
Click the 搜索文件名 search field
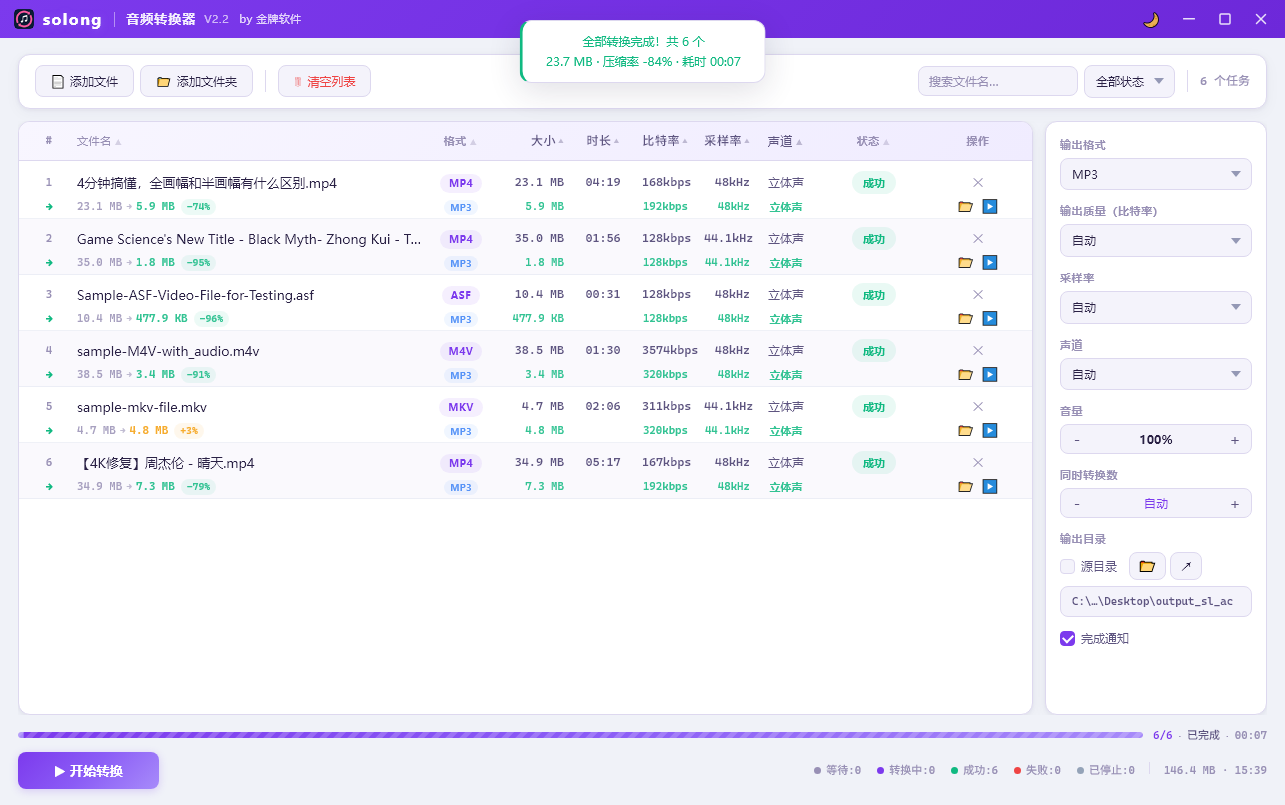tap(997, 82)
